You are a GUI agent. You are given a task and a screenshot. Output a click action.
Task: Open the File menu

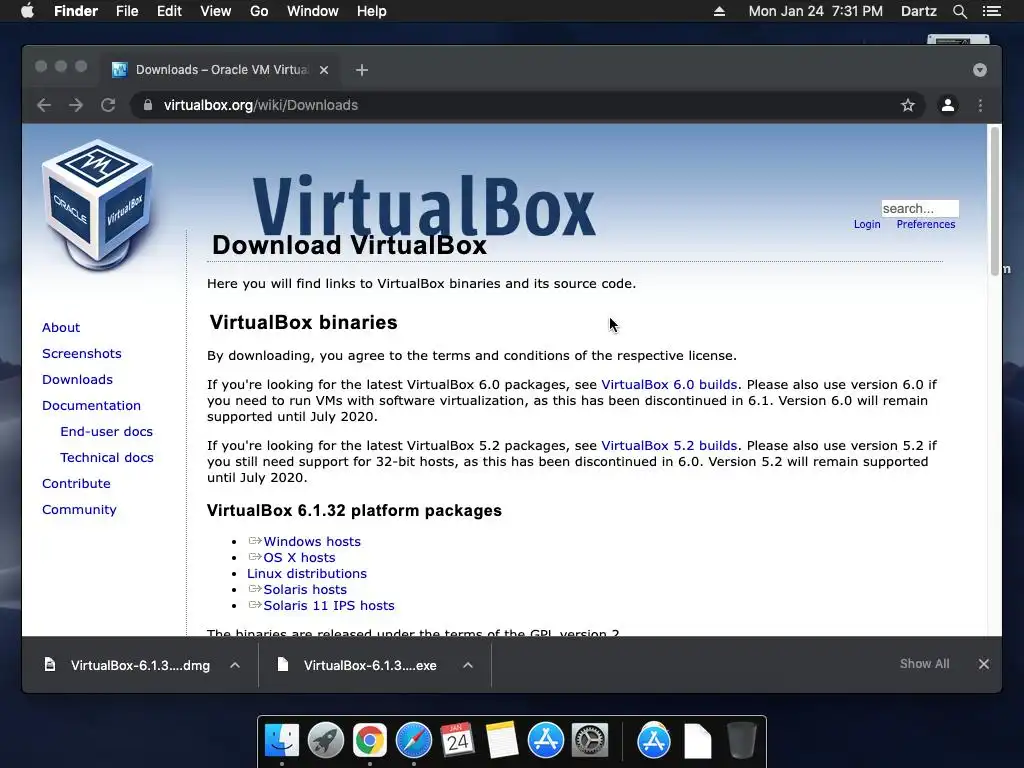coord(127,11)
